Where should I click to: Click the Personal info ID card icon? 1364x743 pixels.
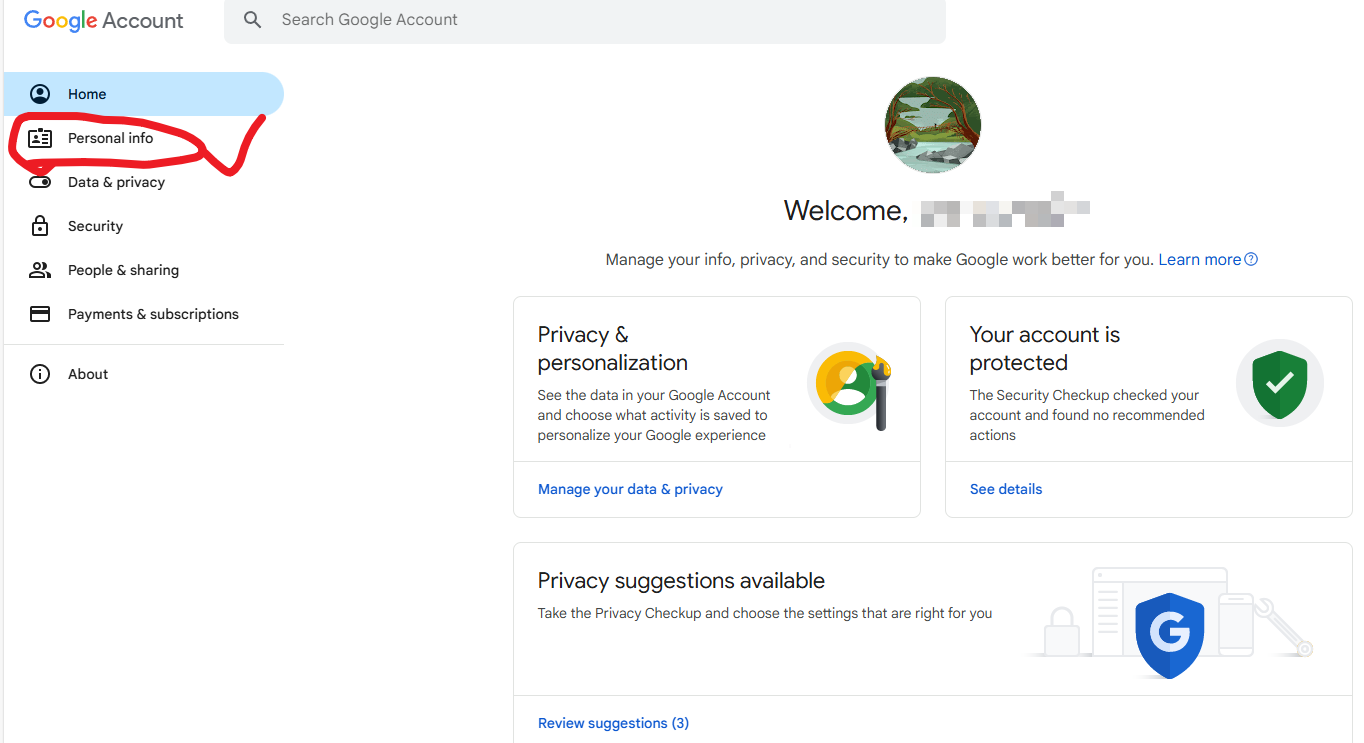pos(40,138)
